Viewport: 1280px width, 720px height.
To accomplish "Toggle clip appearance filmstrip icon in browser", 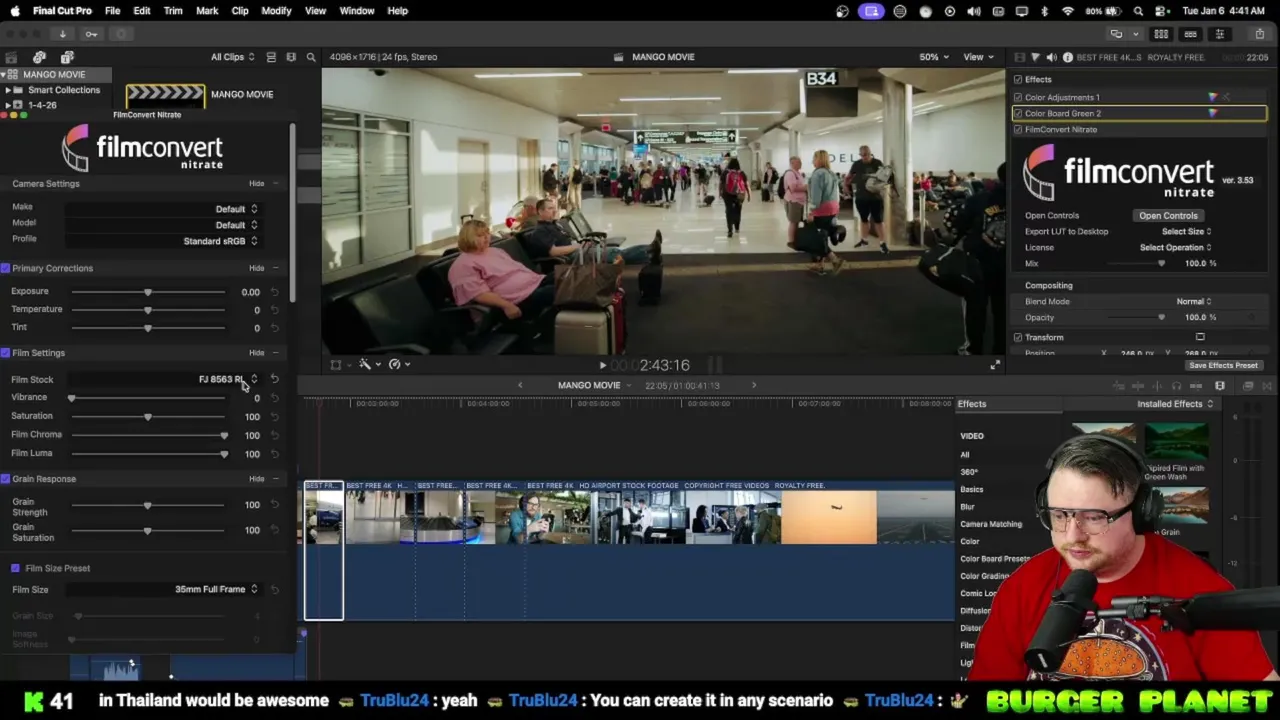I will click(291, 57).
